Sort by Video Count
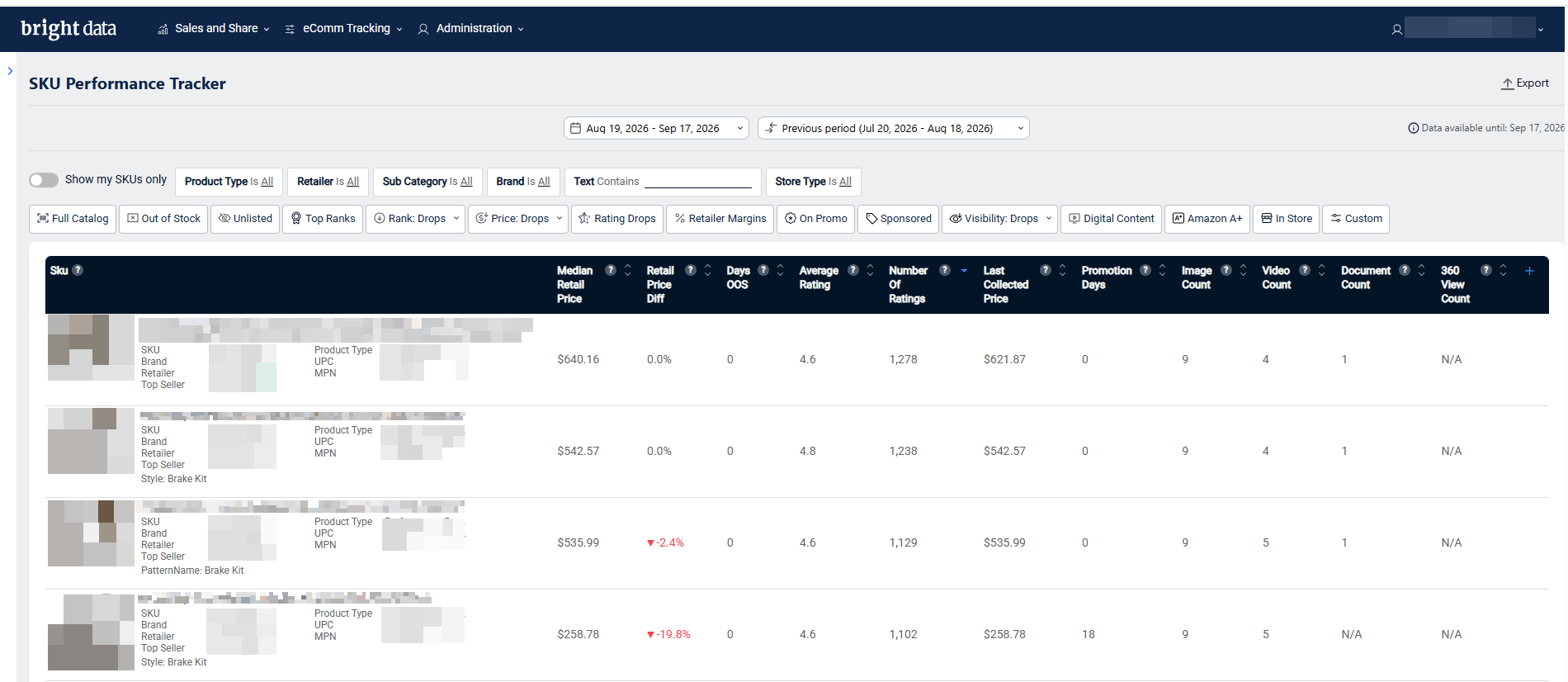 (x=1321, y=270)
